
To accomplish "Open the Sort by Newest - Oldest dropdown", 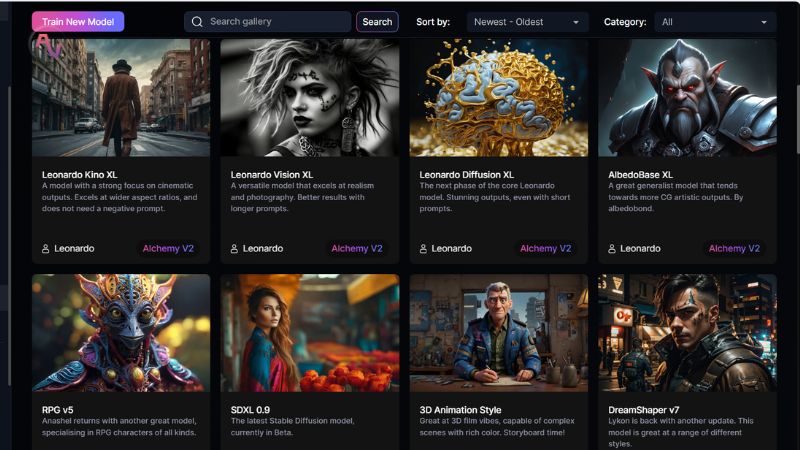I will [527, 22].
